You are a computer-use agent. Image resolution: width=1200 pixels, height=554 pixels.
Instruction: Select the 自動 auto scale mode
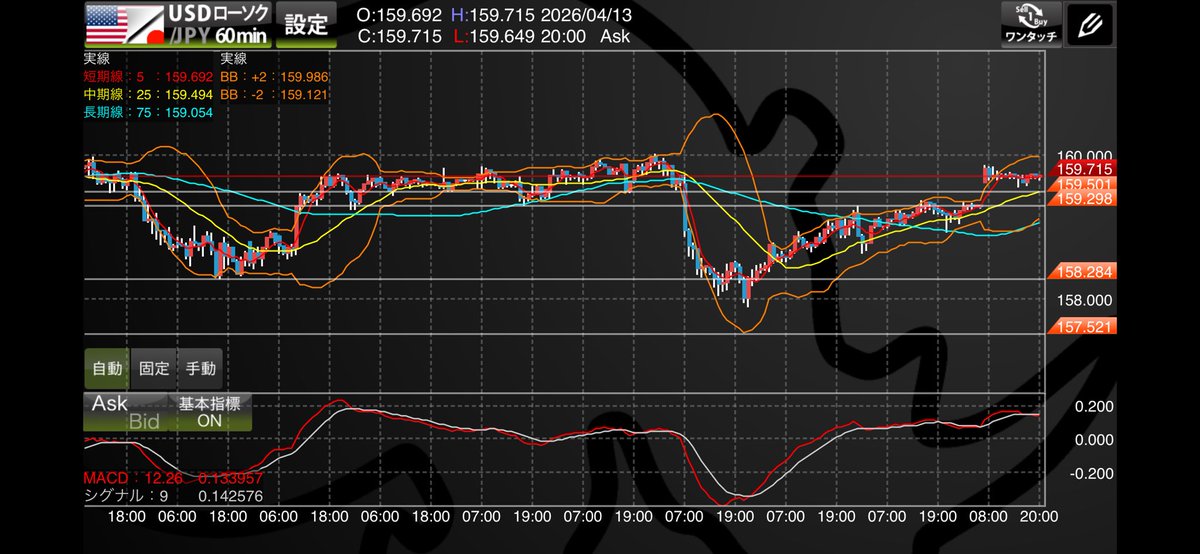[x=107, y=369]
